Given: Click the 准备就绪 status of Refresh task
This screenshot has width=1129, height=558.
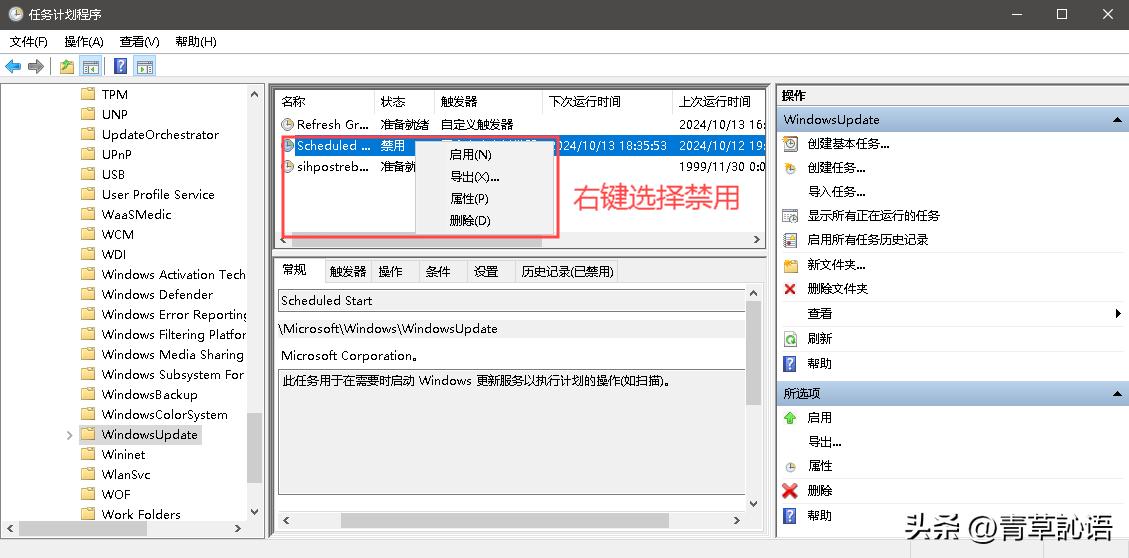Looking at the screenshot, I should [x=405, y=125].
